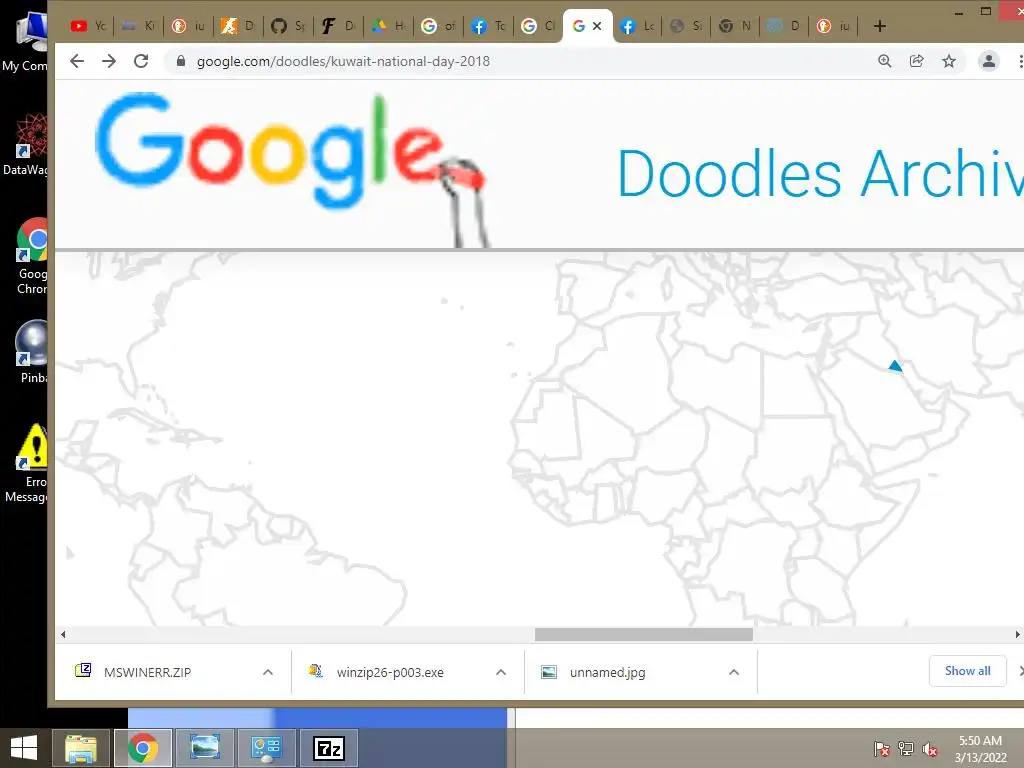Switch to the Google Drive tab
The image size is (1024, 768).
pos(388,26)
